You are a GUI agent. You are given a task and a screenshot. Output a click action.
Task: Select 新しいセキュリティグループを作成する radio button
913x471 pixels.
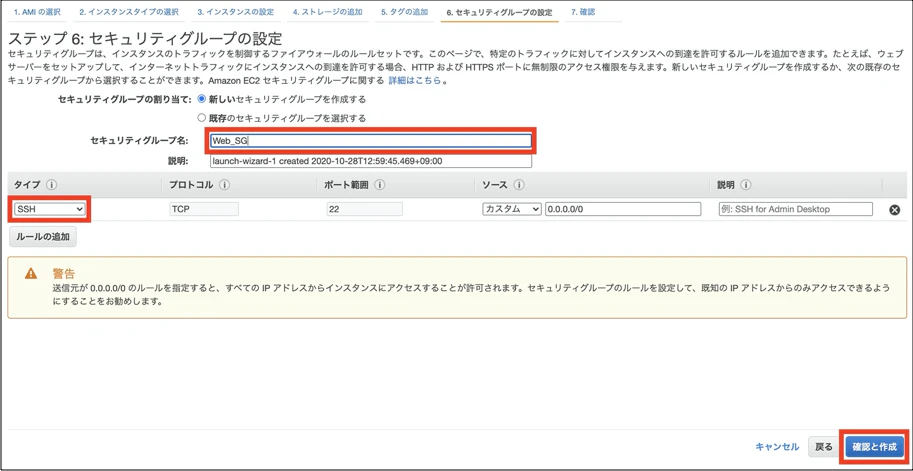(202, 99)
